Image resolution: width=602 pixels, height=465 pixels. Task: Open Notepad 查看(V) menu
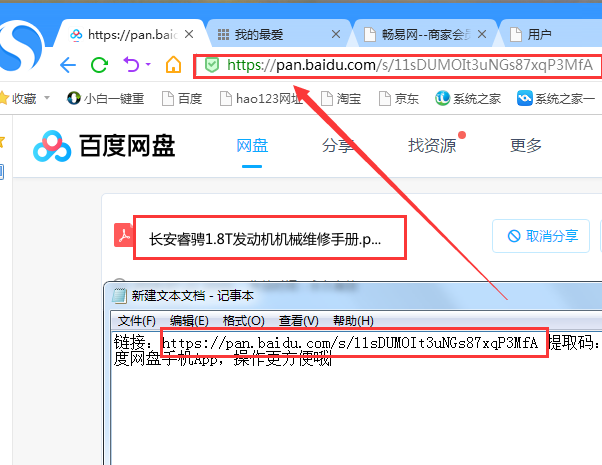pyautogui.click(x=299, y=321)
